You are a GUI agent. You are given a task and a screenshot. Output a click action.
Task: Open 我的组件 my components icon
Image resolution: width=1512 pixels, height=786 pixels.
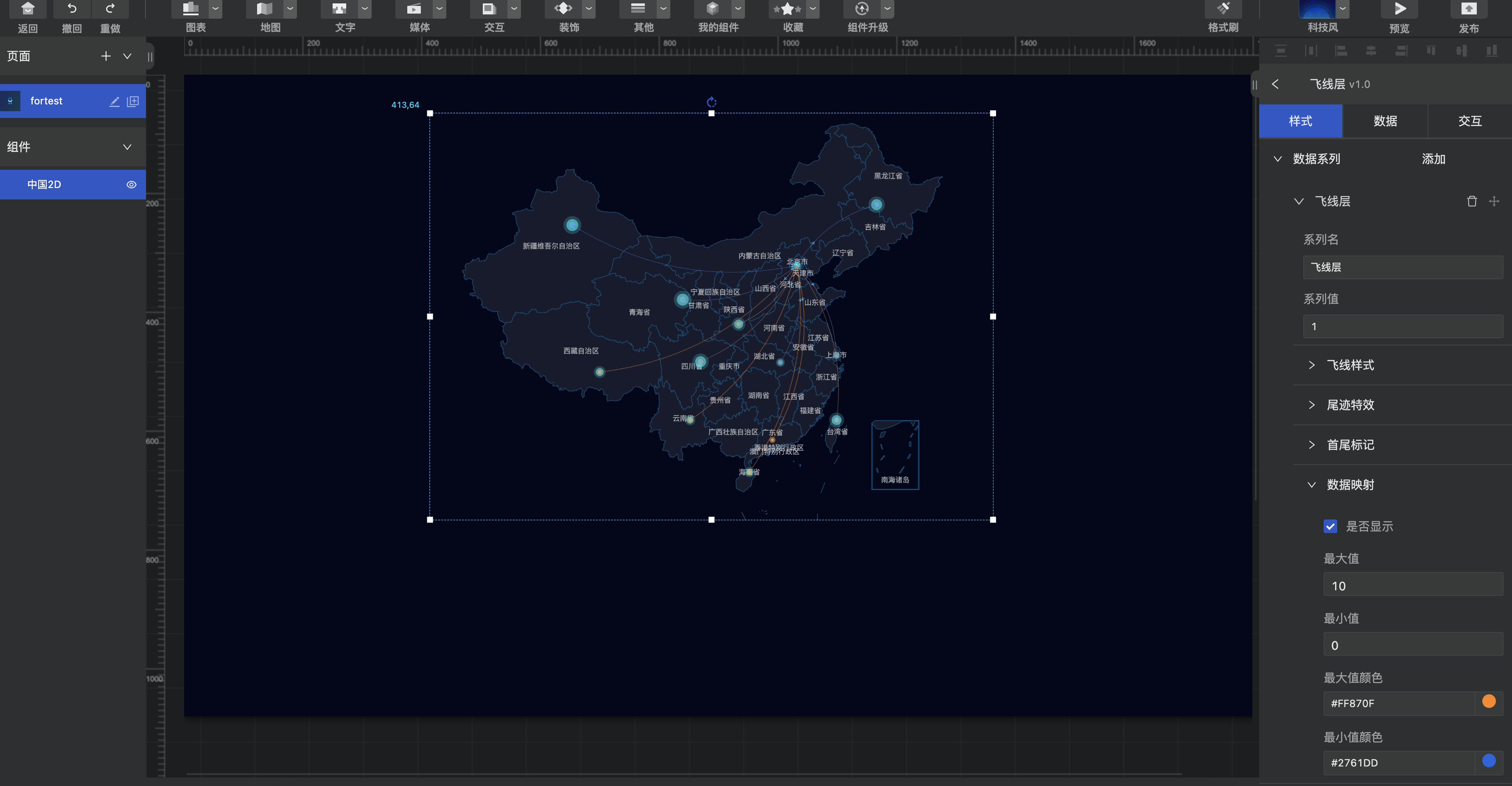coord(713,9)
